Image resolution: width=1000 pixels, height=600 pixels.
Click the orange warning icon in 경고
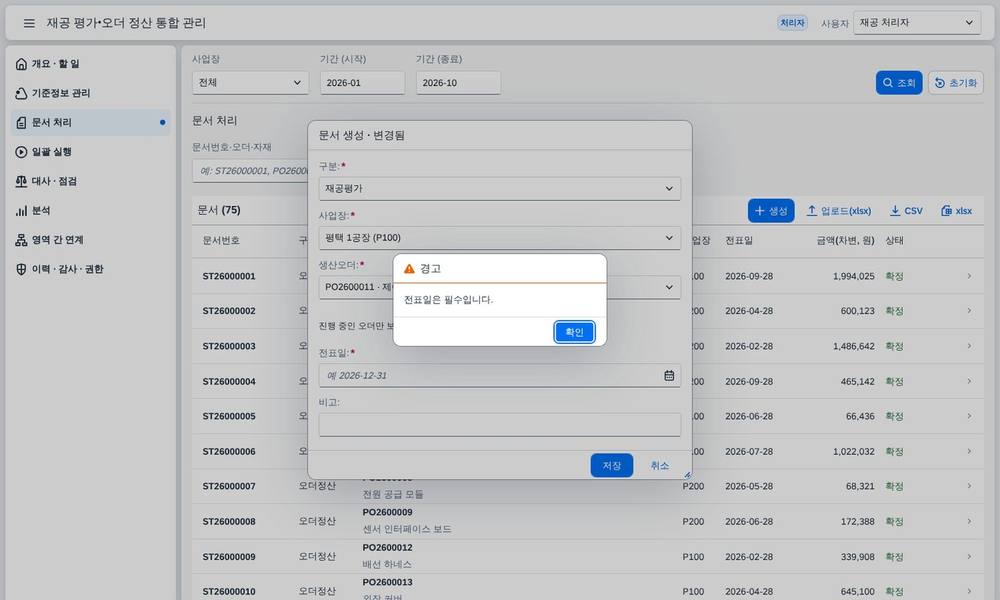409,269
